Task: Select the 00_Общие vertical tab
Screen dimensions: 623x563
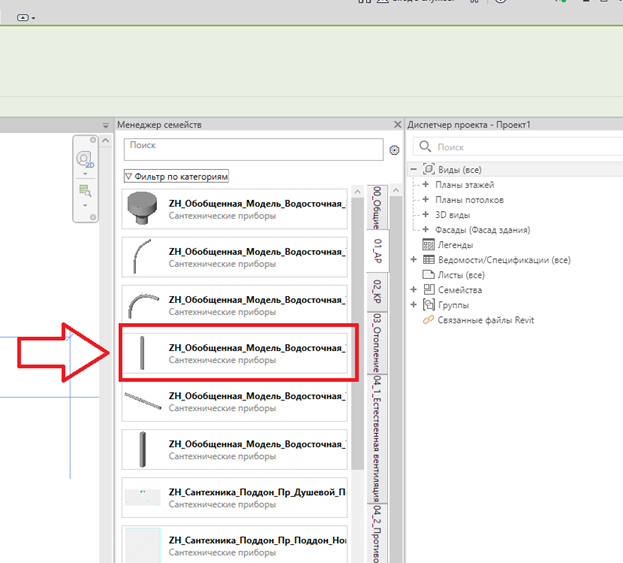Action: pyautogui.click(x=377, y=207)
